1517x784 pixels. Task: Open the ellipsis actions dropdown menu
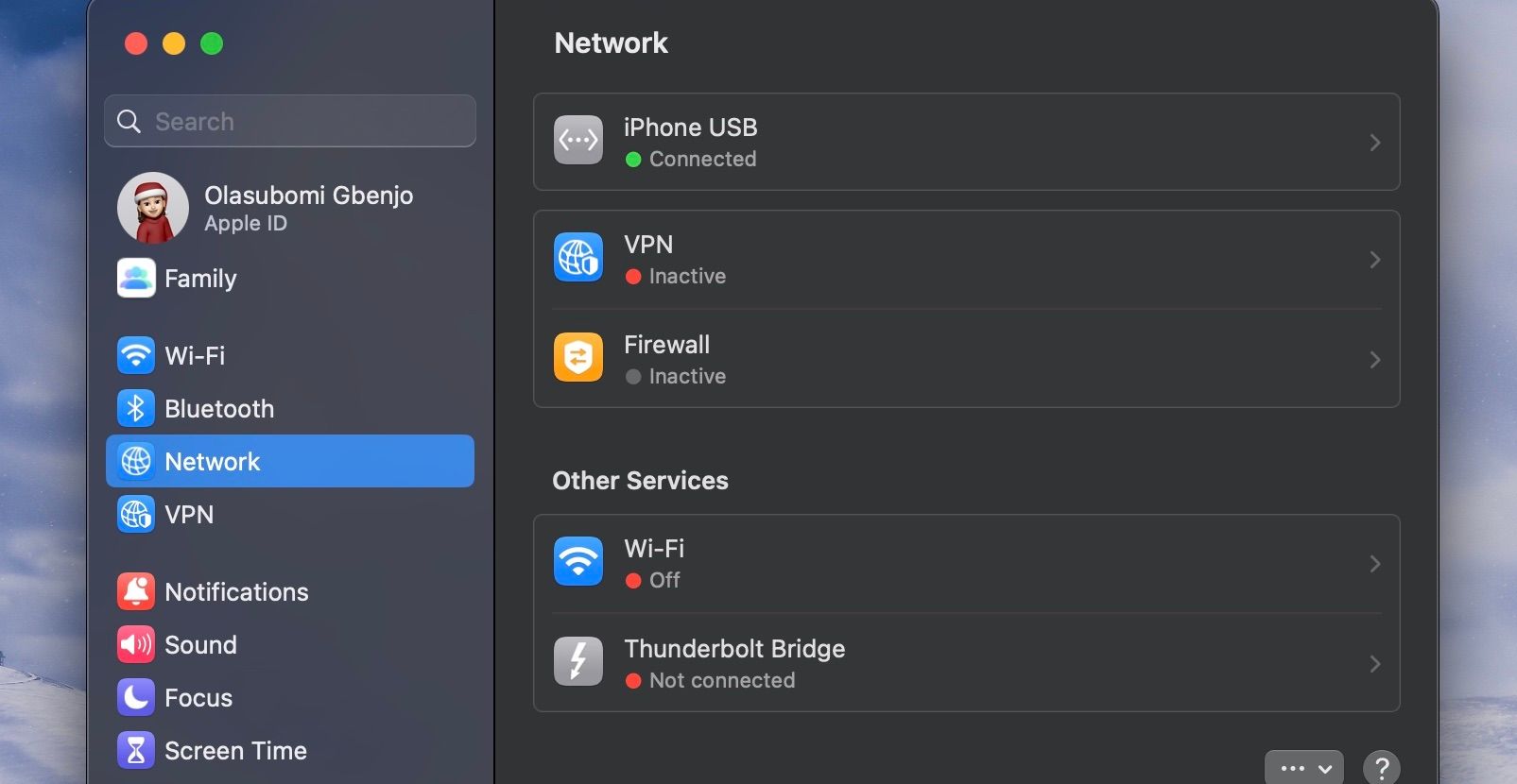pyautogui.click(x=1303, y=768)
